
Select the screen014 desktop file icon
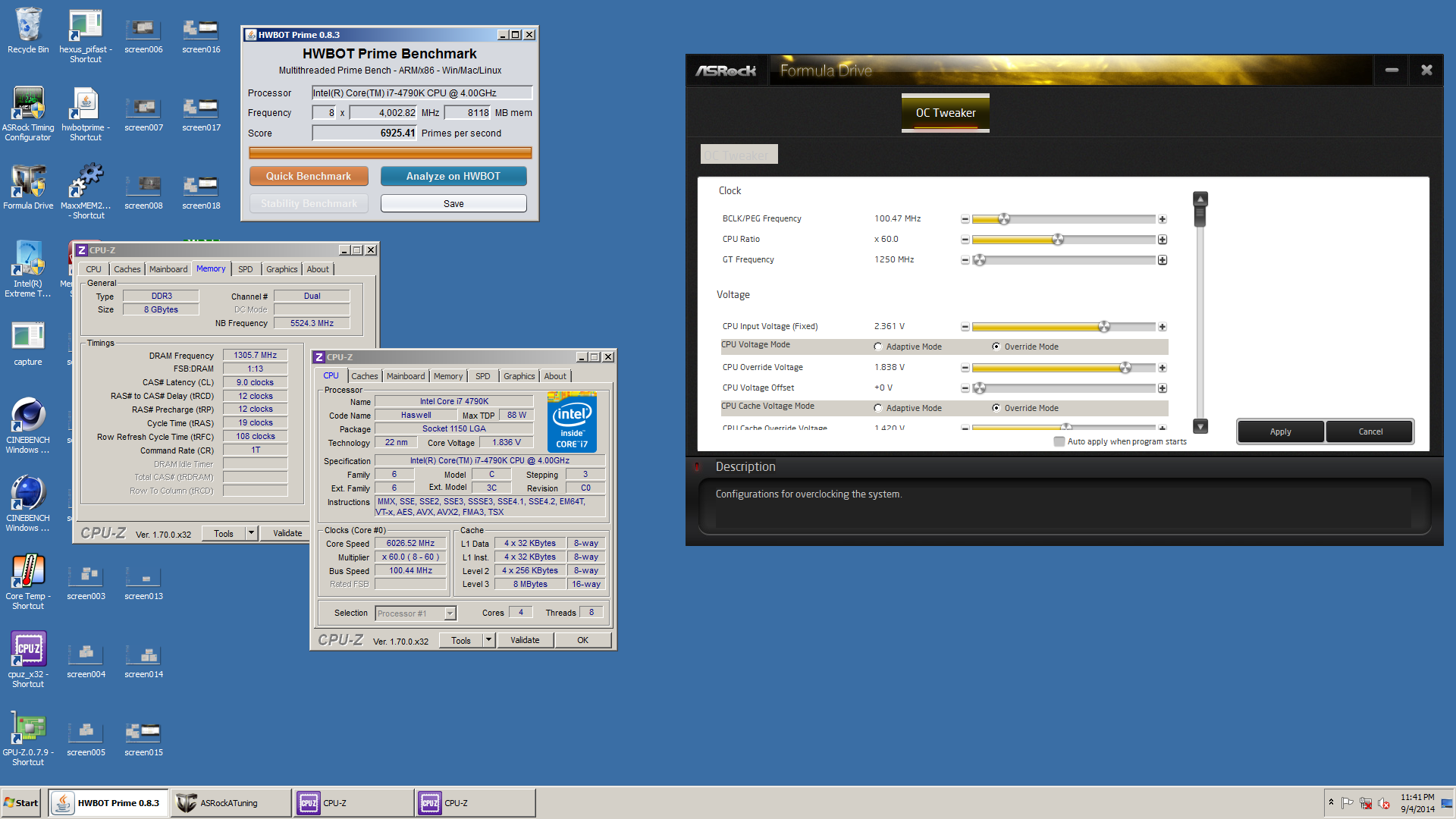(143, 661)
